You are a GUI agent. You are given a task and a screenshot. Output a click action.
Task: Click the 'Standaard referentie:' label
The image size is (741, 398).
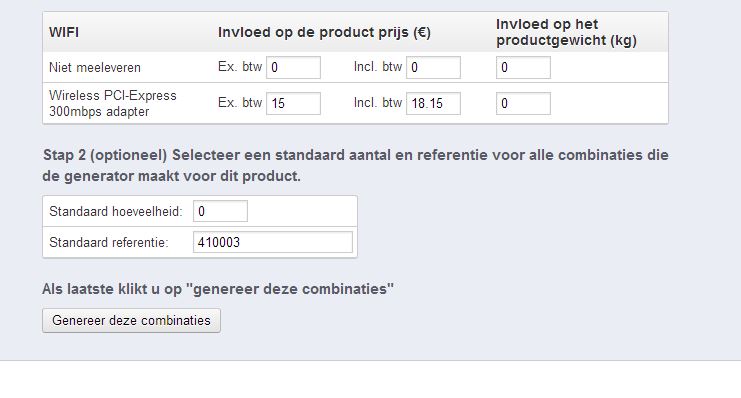click(x=109, y=242)
